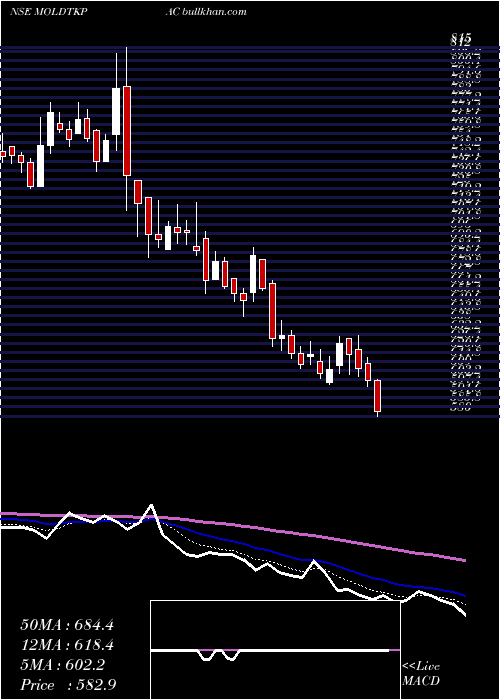Click the blue 12MA line's right end

(464, 596)
